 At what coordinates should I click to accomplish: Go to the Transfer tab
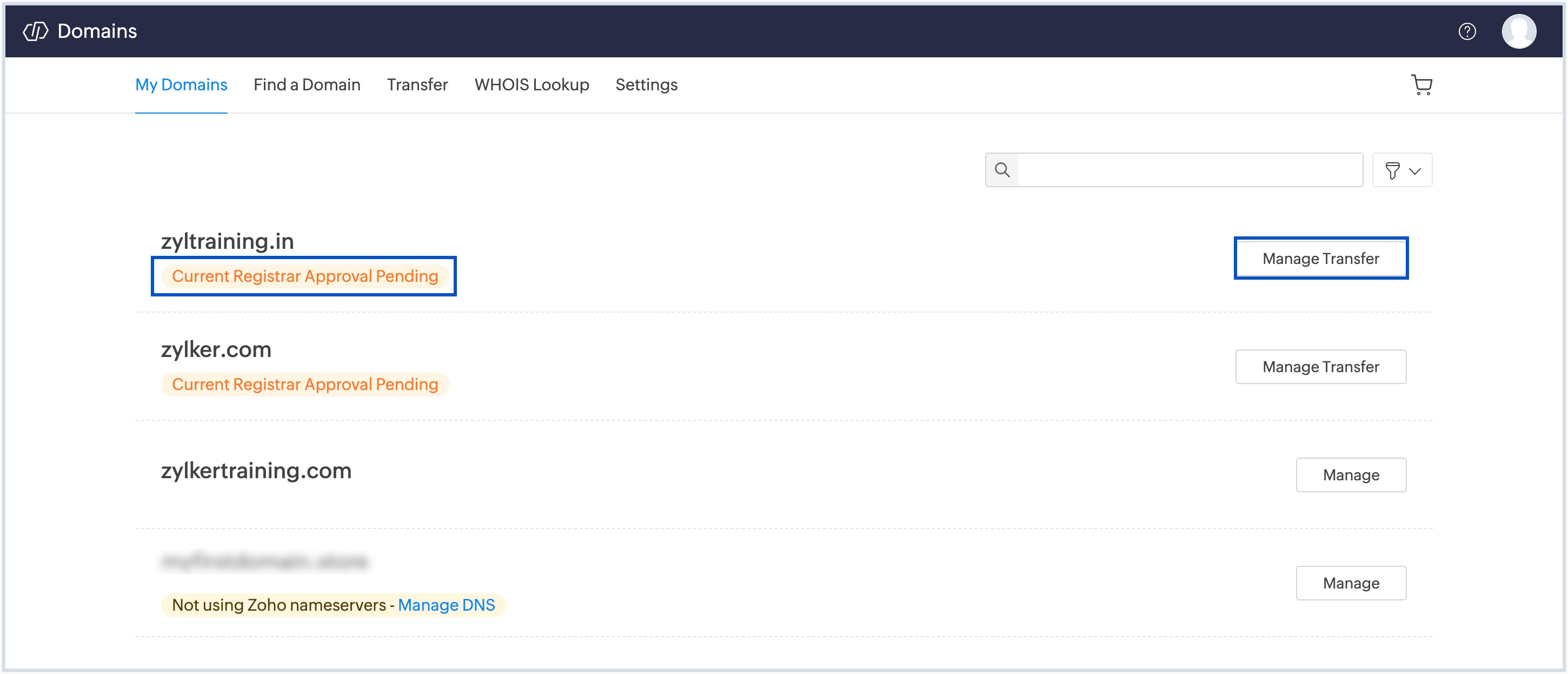click(x=417, y=84)
